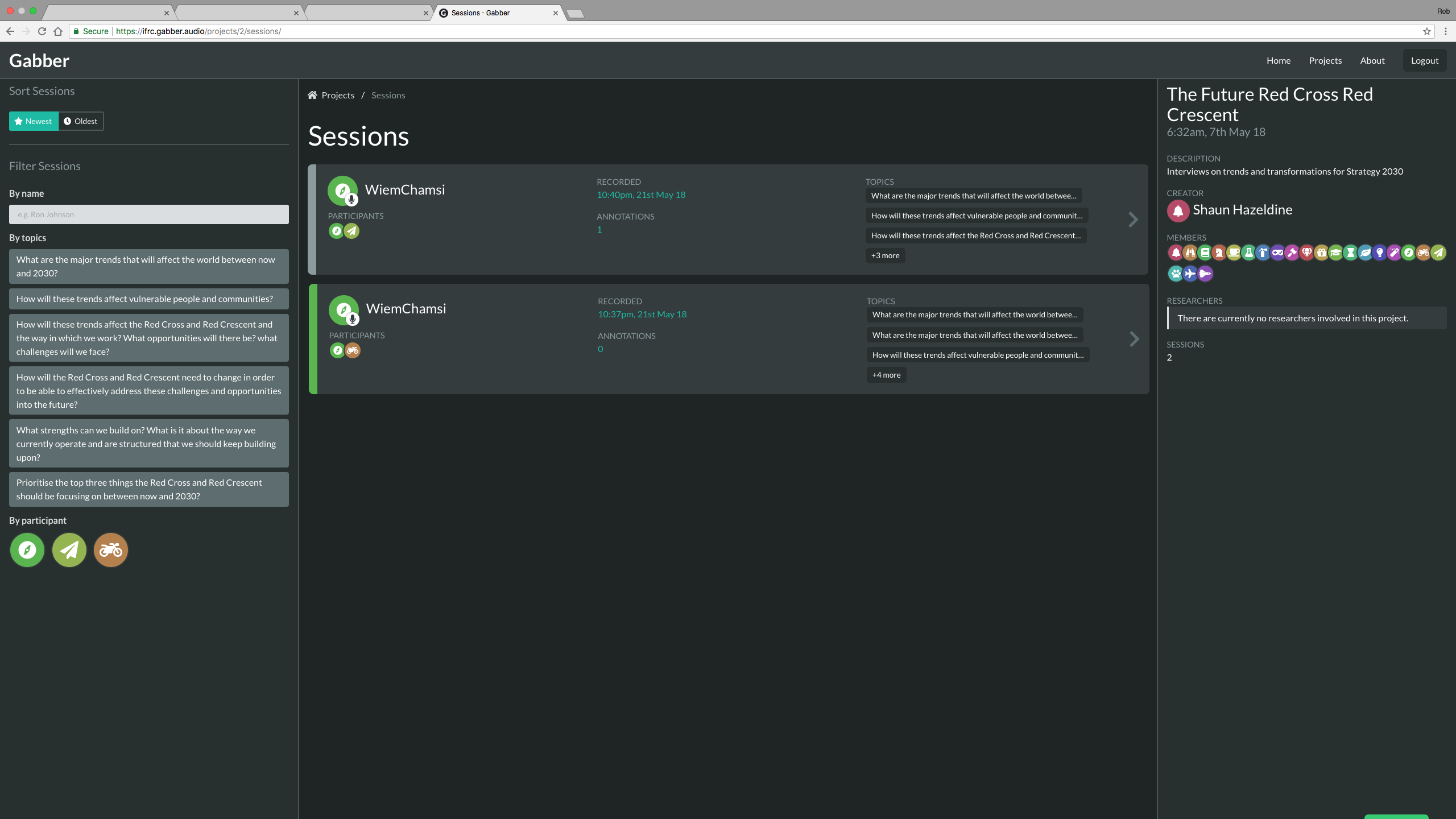1456x819 pixels.
Task: Select the binoculars member avatar
Action: click(1190, 253)
